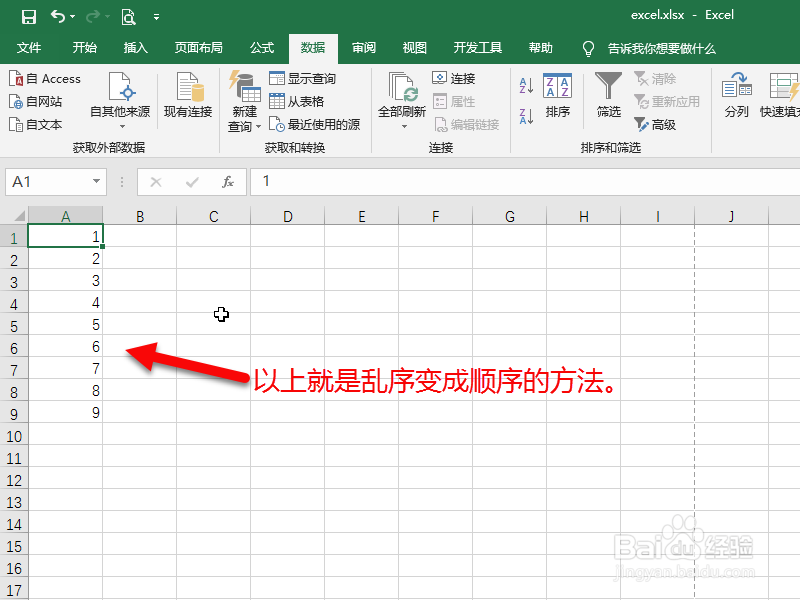The image size is (800, 600).
Task: Click the Sort Z to A descending icon
Action: point(526,116)
